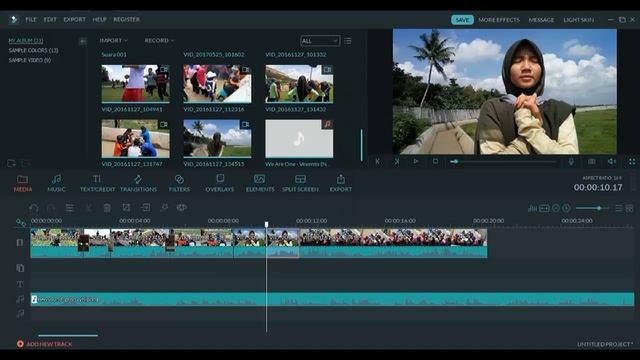Switch to the SPLIT SCREEN tab
This screenshot has height=360, width=640.
click(x=300, y=183)
